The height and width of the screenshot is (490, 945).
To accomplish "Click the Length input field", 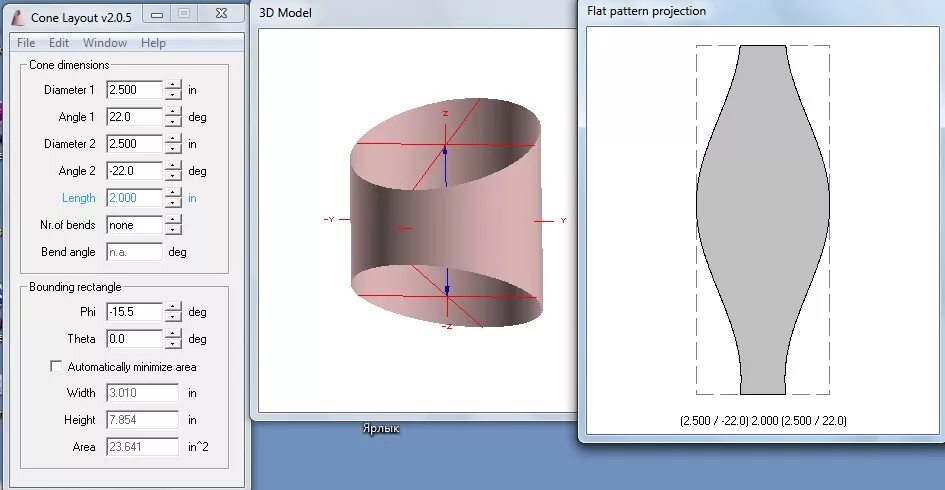I will (x=134, y=198).
